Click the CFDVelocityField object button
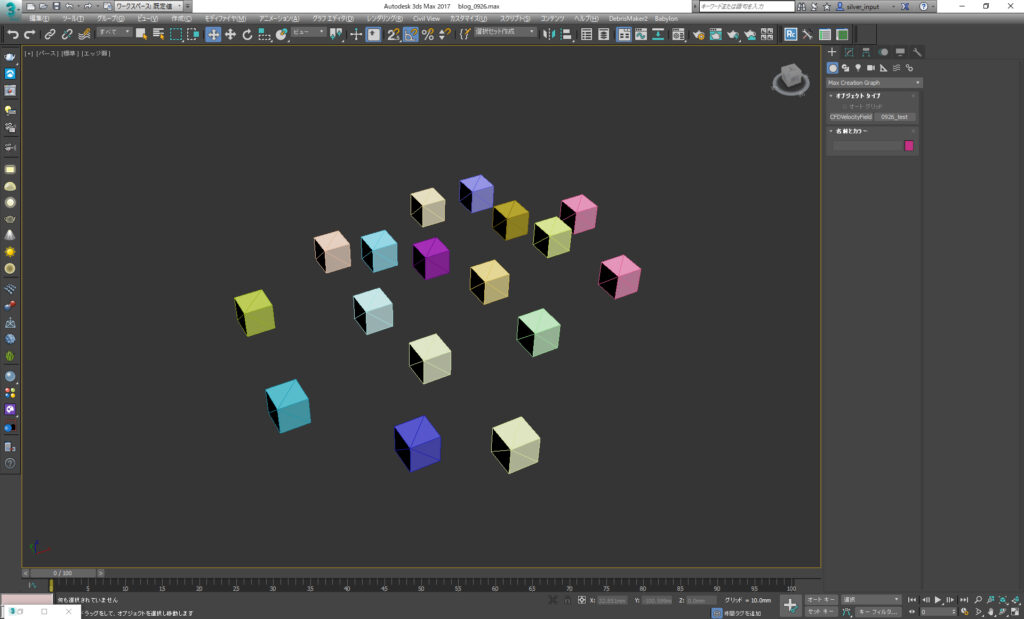 (851, 117)
